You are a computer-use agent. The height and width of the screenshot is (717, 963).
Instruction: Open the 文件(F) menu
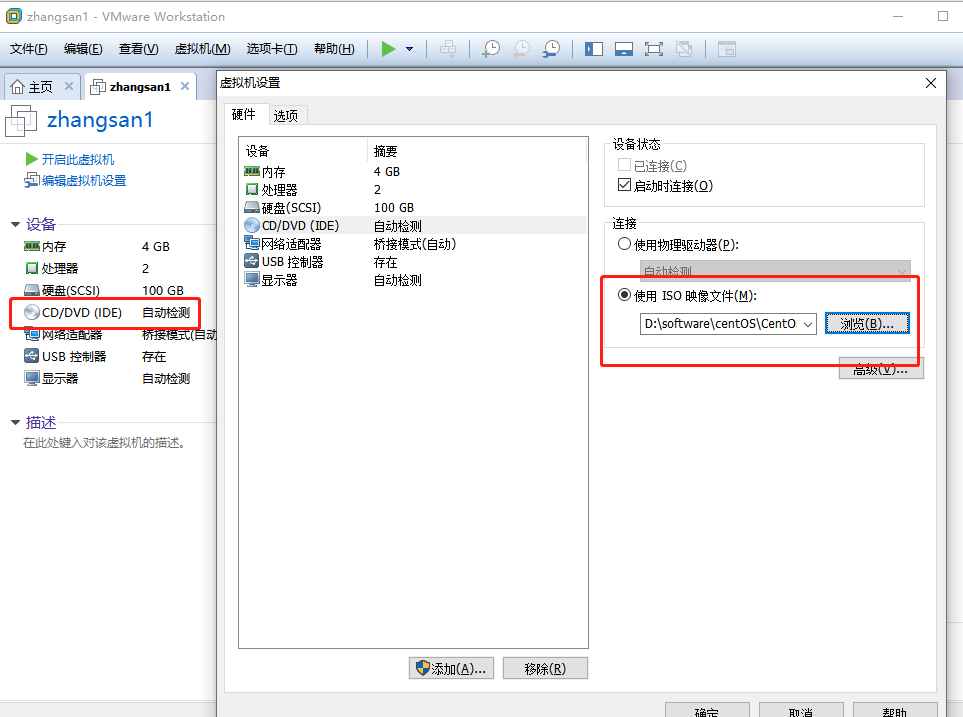click(x=29, y=49)
